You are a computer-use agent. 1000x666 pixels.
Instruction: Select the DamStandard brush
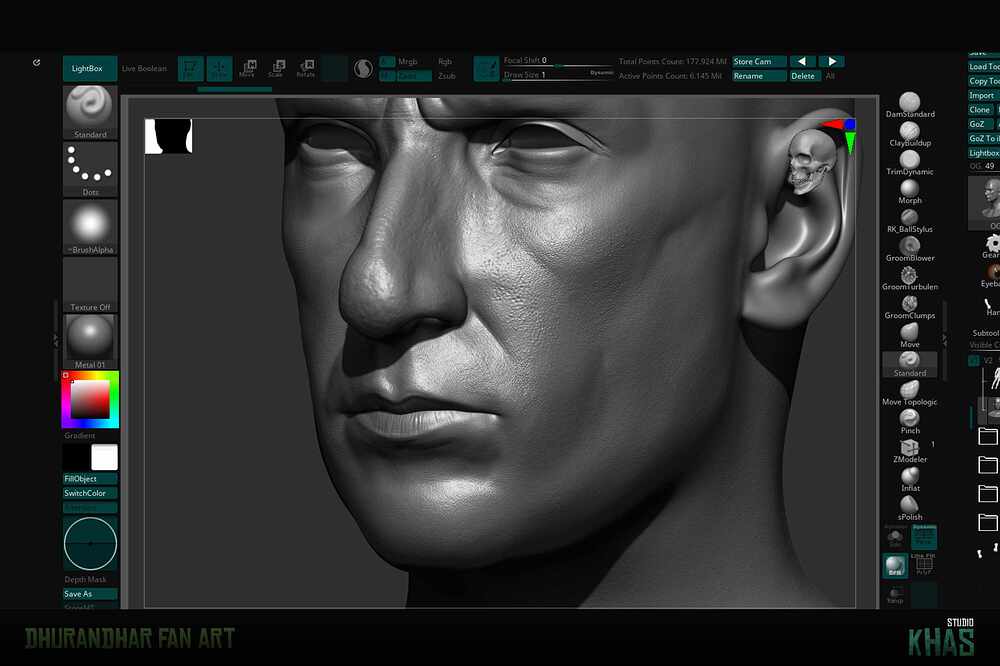(x=910, y=105)
